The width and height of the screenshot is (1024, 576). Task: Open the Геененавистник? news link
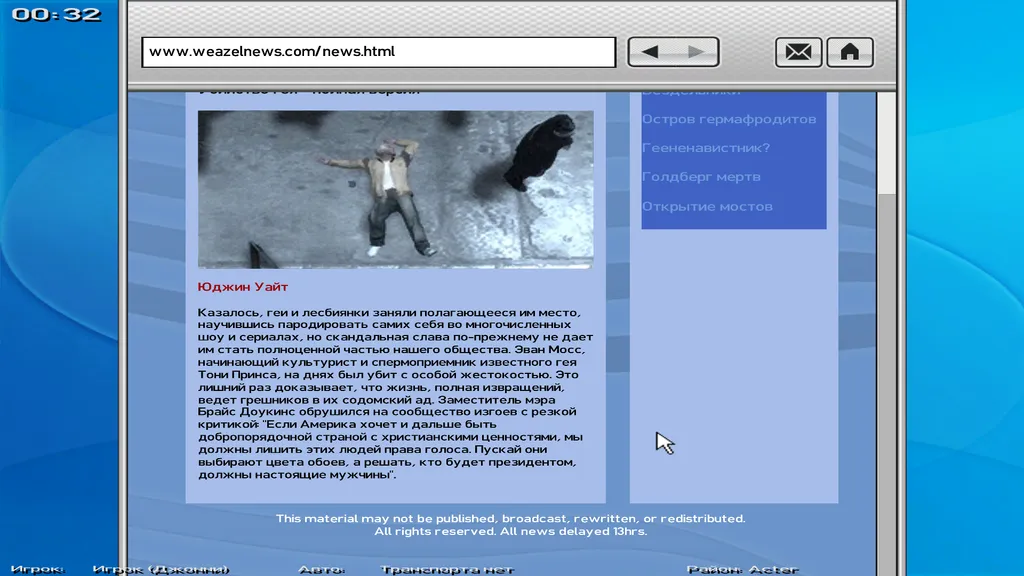tap(705, 148)
